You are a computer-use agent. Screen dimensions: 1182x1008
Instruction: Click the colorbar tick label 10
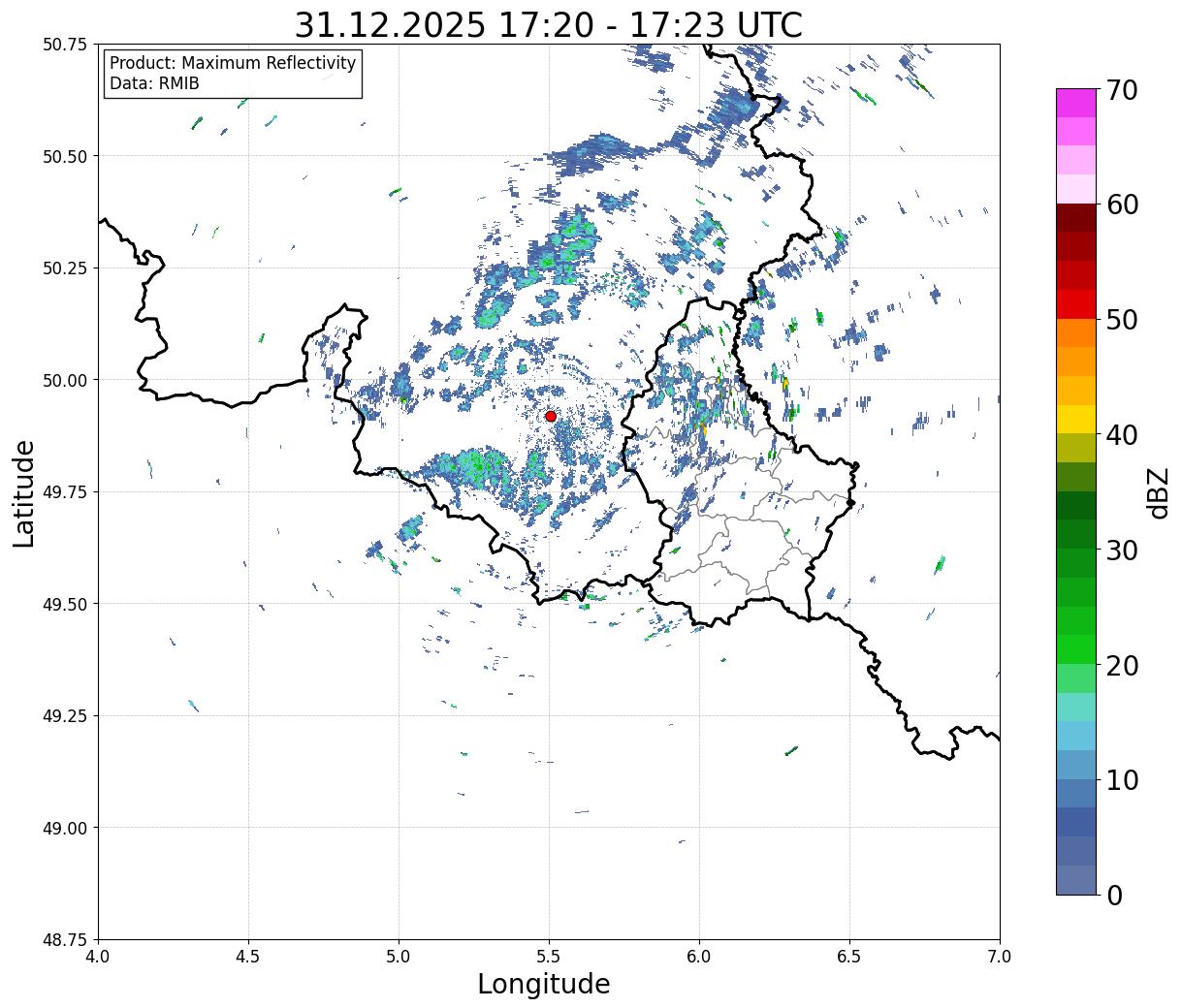1122,779
